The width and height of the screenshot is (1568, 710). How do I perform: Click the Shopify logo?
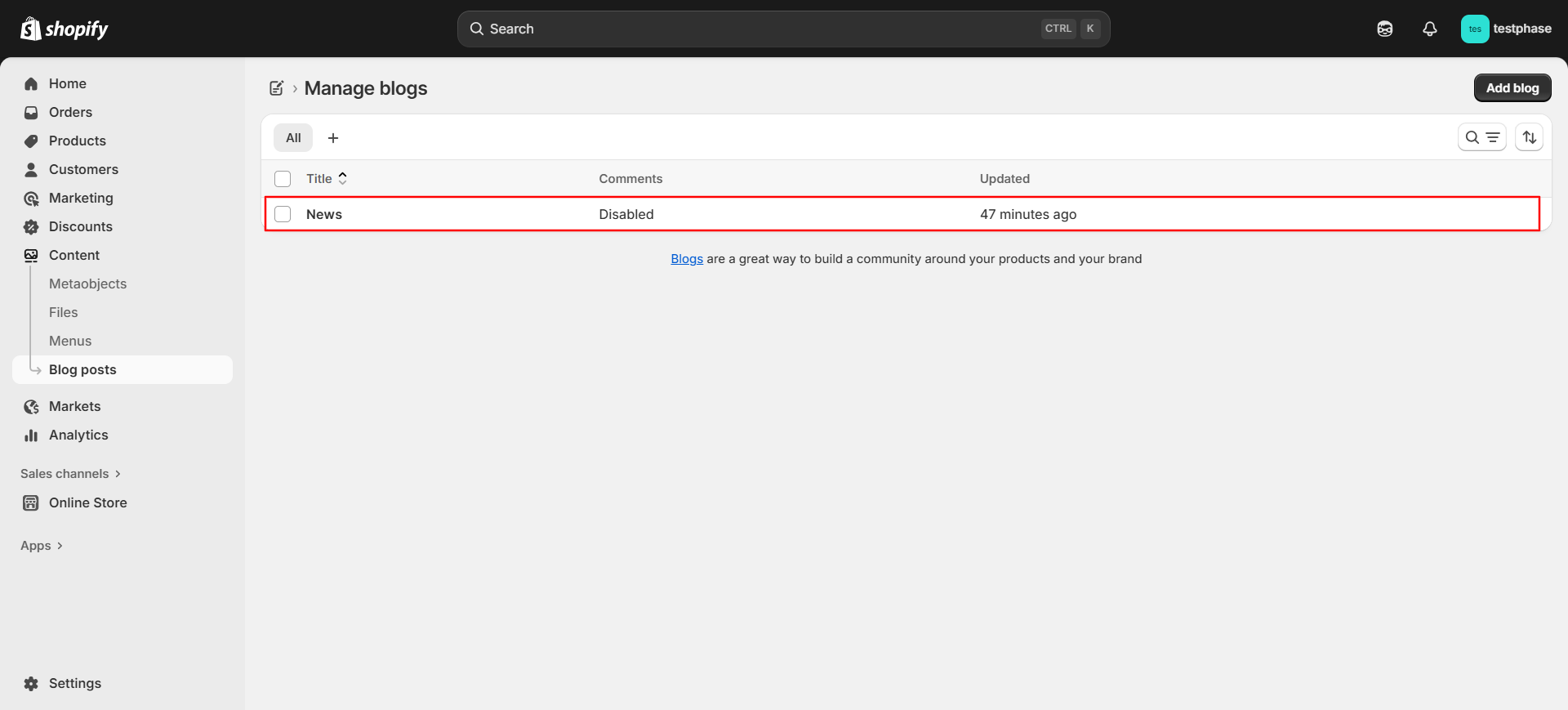click(x=65, y=29)
